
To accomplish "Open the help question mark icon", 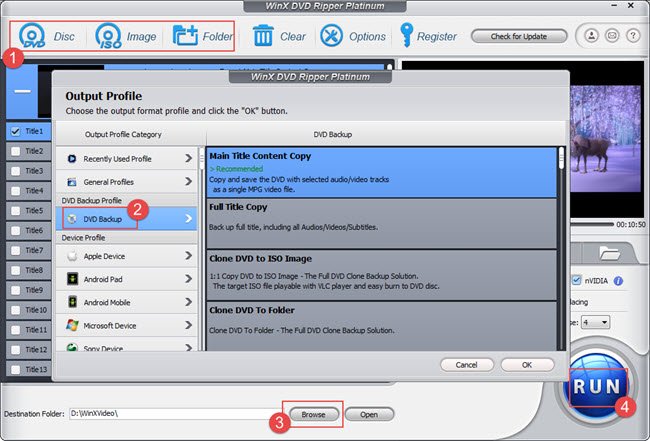I will pyautogui.click(x=633, y=36).
